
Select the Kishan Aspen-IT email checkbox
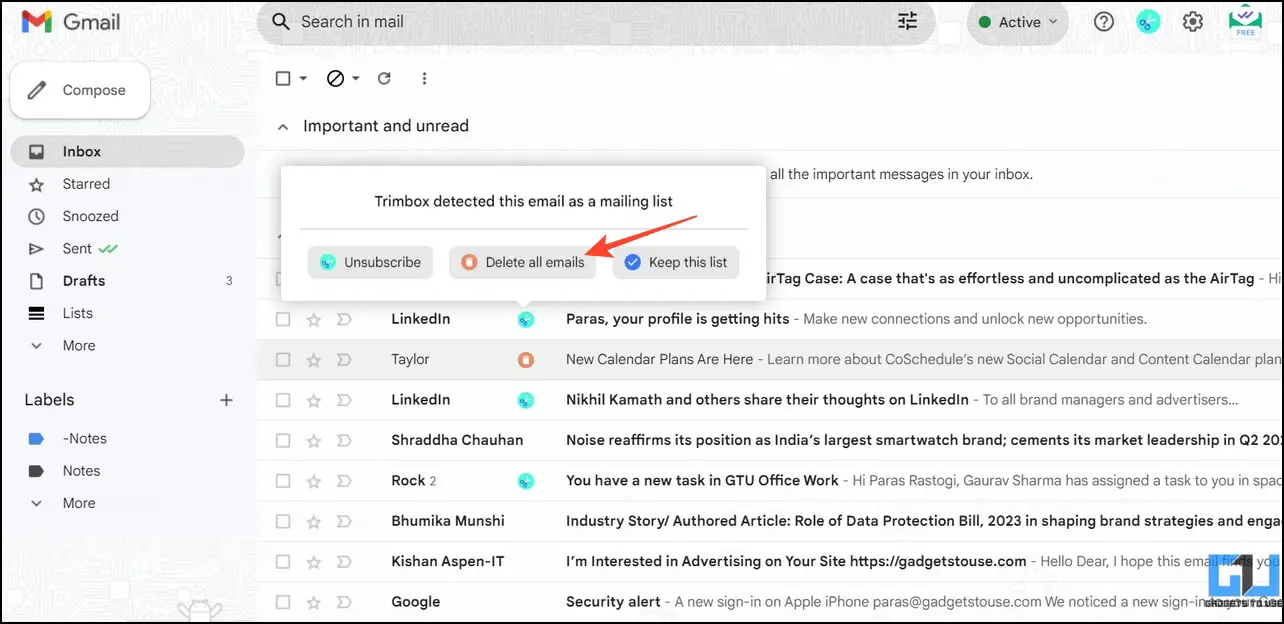click(x=283, y=562)
